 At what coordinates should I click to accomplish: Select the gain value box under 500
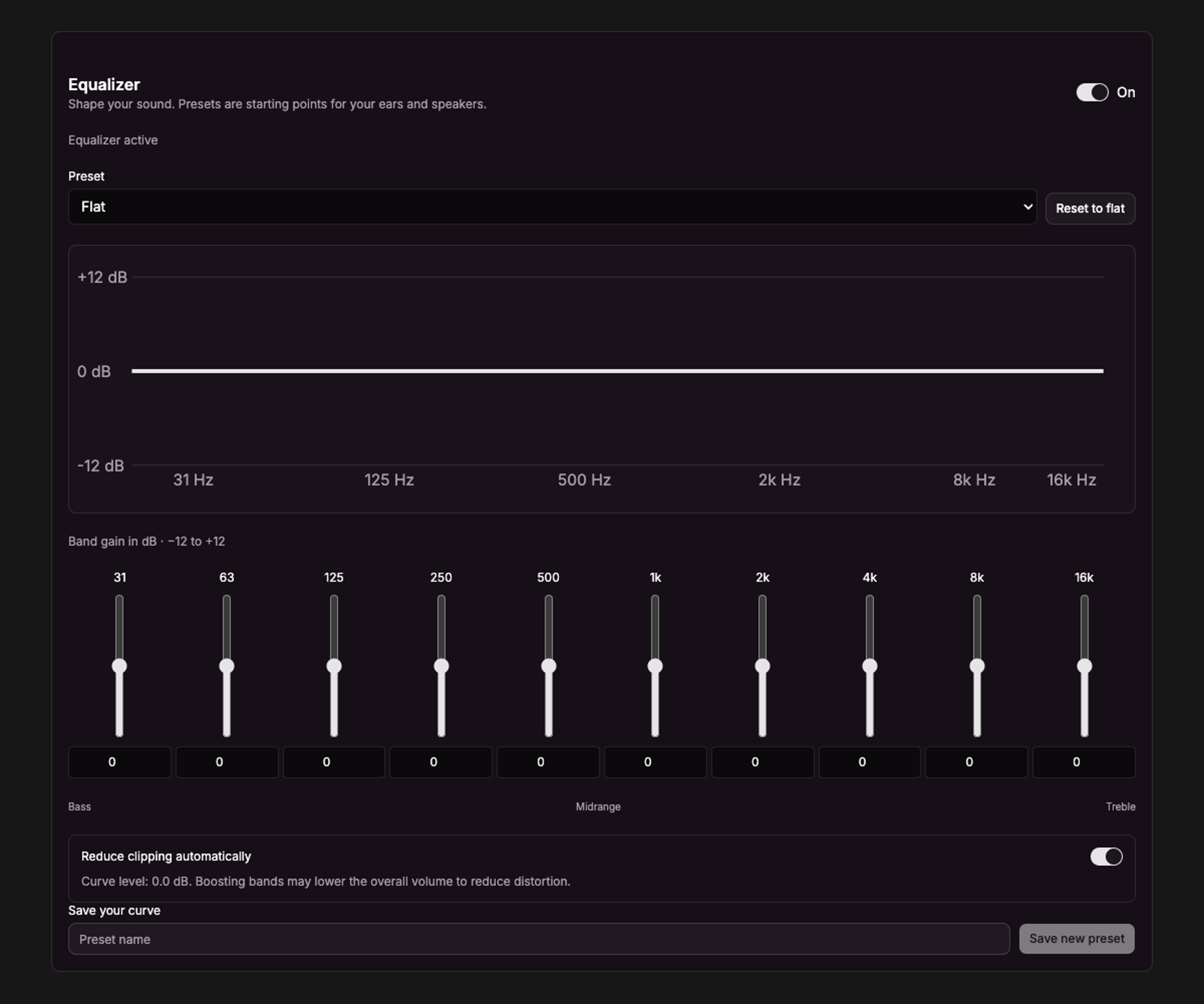click(548, 762)
